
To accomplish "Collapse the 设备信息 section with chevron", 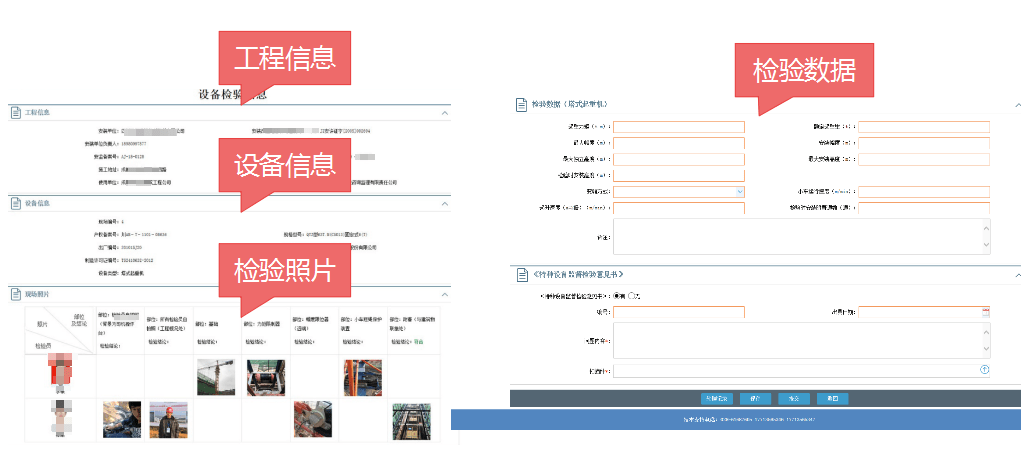I will (x=445, y=203).
